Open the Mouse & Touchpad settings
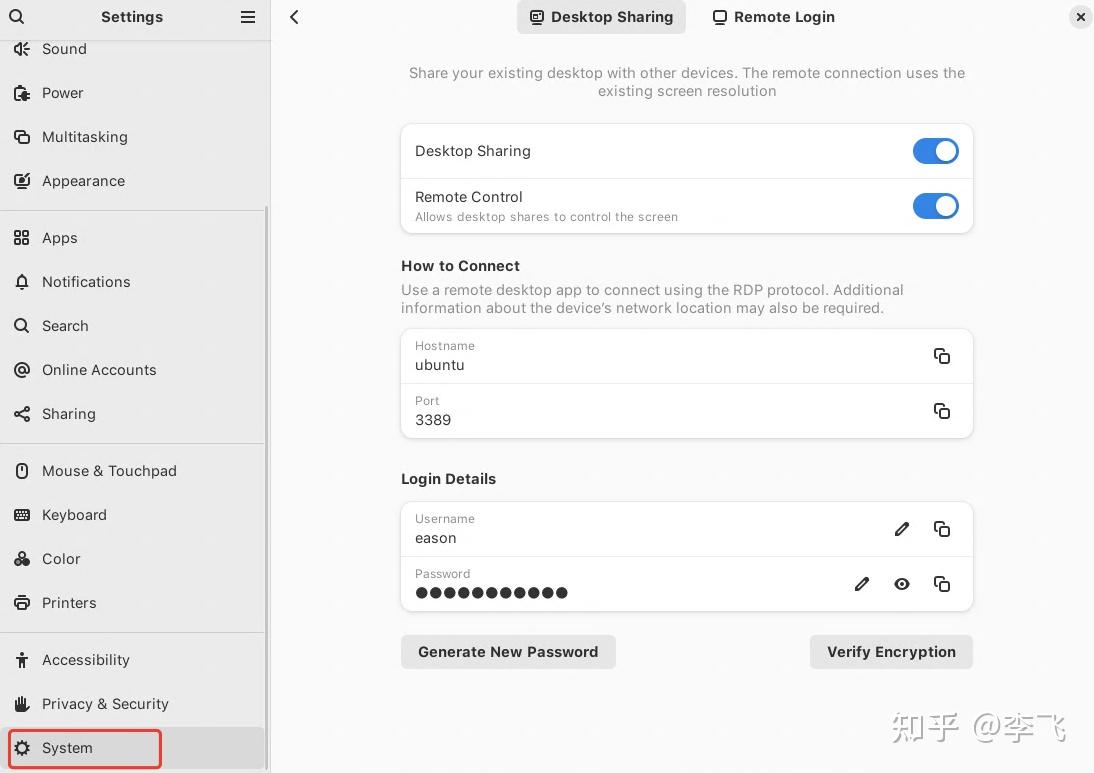Image resolution: width=1094 pixels, height=773 pixels. (109, 471)
